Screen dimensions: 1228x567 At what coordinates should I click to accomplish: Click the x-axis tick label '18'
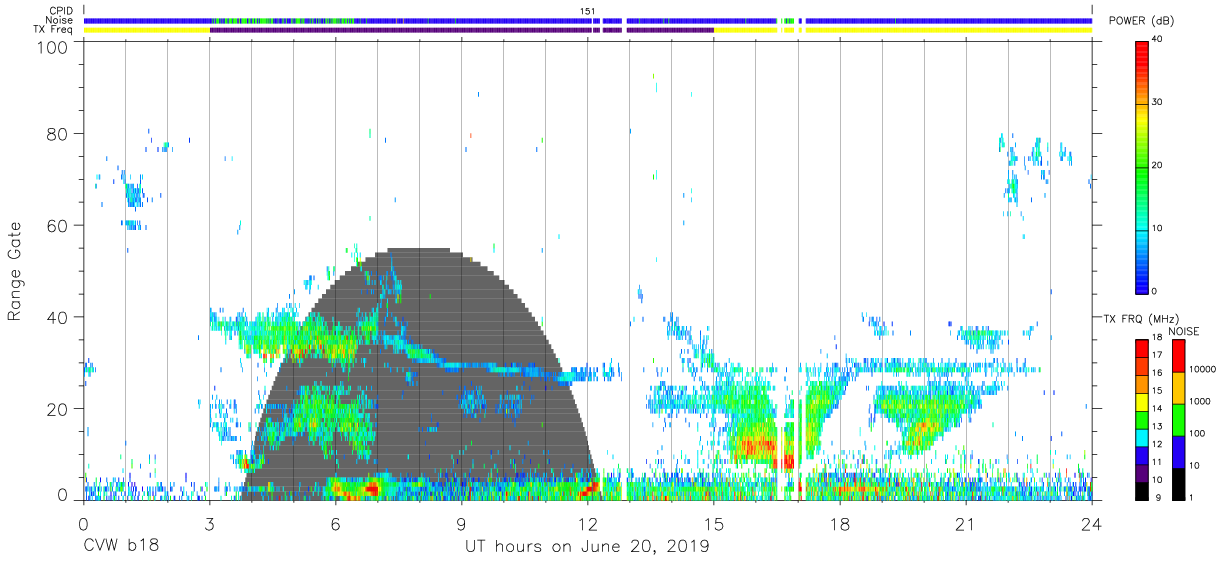click(x=839, y=524)
